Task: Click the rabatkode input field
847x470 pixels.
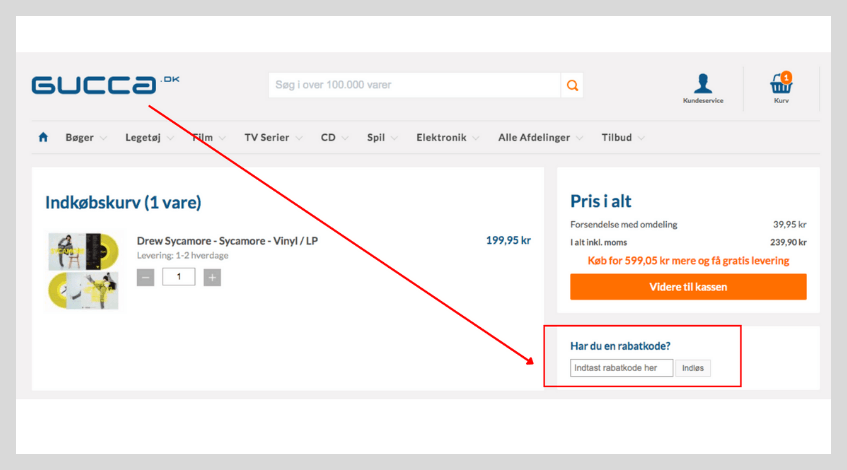Action: tap(621, 368)
